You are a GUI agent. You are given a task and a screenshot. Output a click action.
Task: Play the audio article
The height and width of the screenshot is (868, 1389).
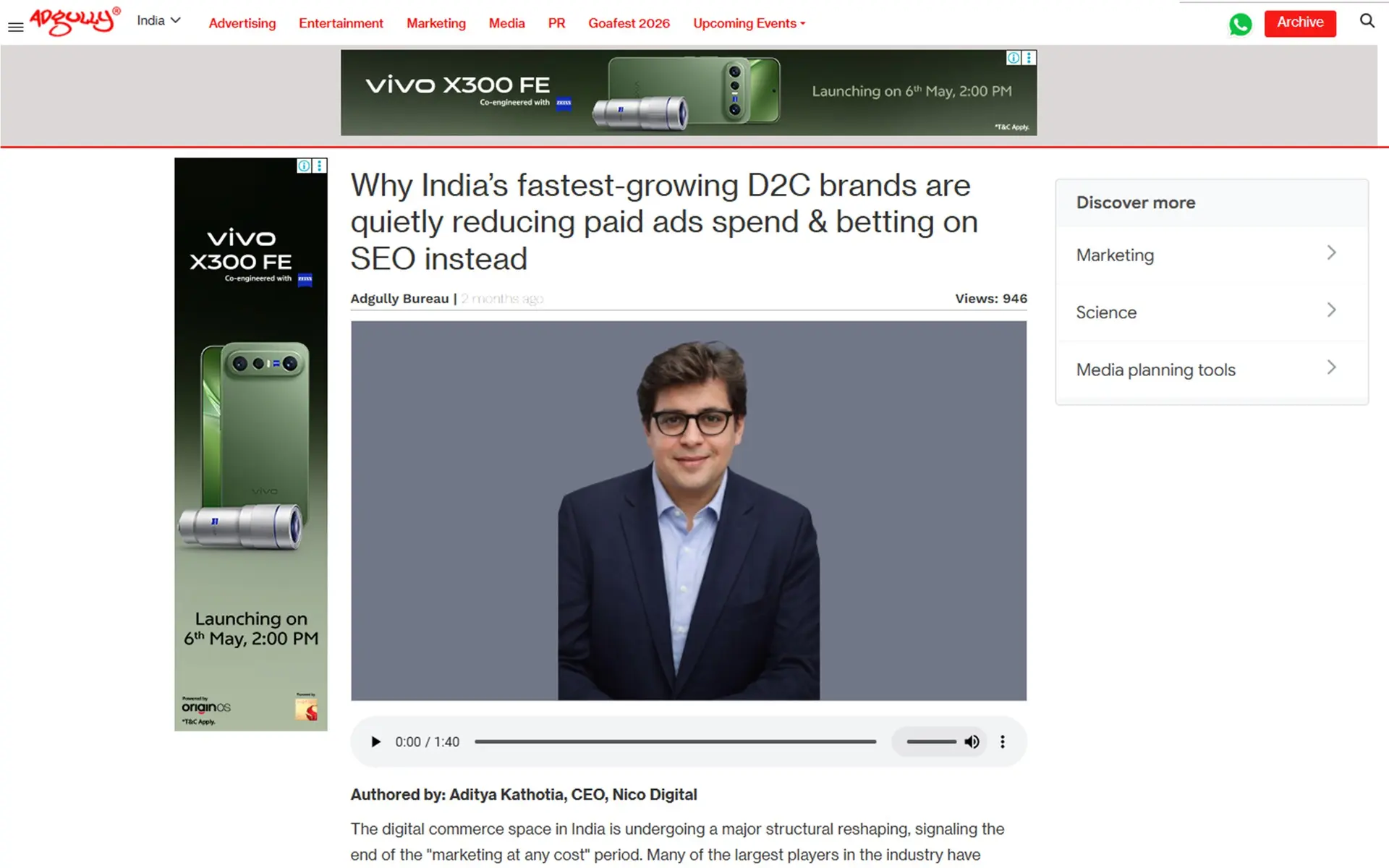point(375,741)
